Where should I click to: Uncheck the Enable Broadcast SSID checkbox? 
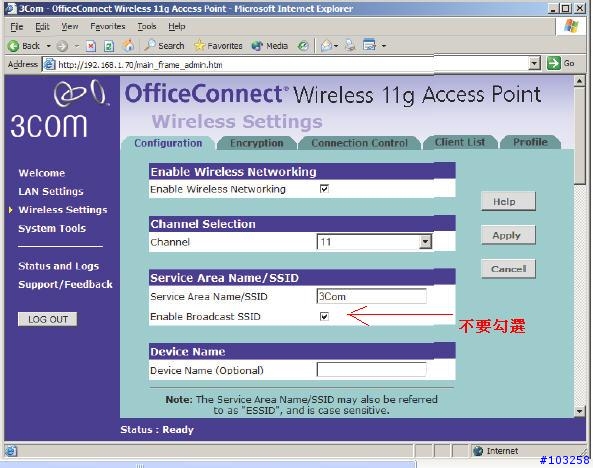(x=324, y=316)
